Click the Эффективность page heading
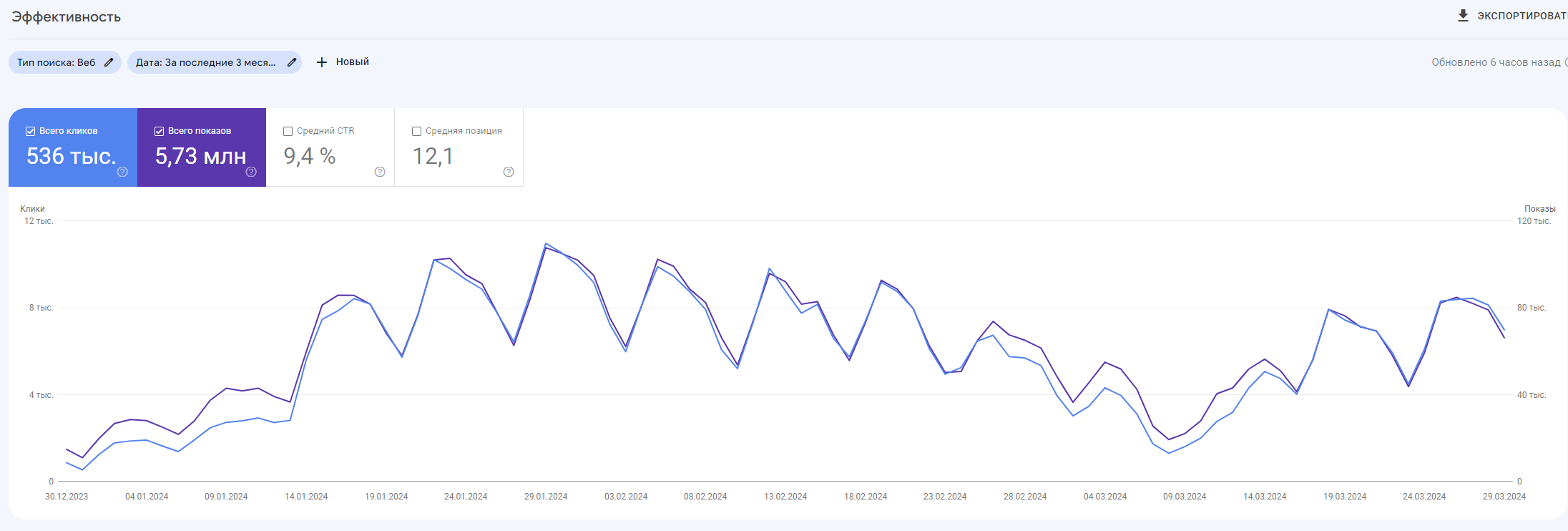This screenshot has width=1568, height=531. click(x=66, y=17)
